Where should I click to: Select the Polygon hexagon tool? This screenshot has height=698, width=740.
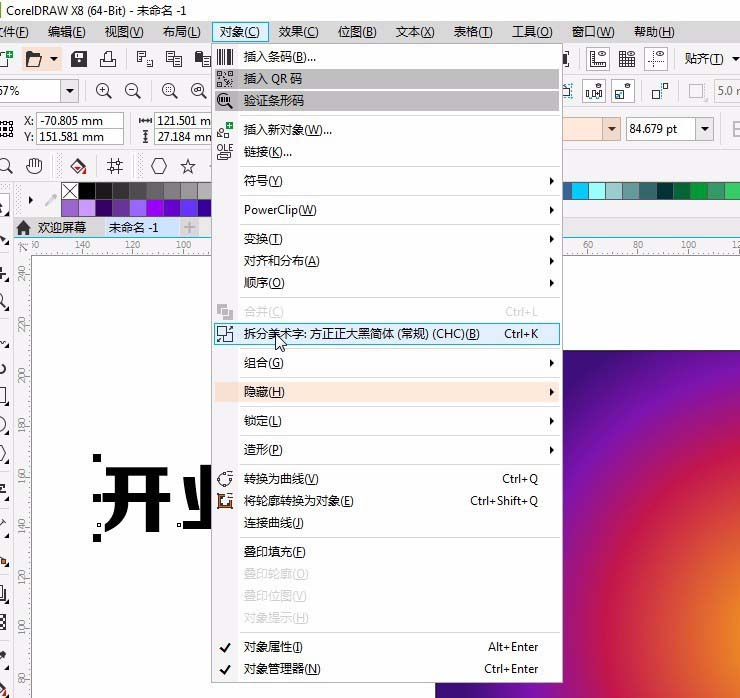click(x=159, y=166)
